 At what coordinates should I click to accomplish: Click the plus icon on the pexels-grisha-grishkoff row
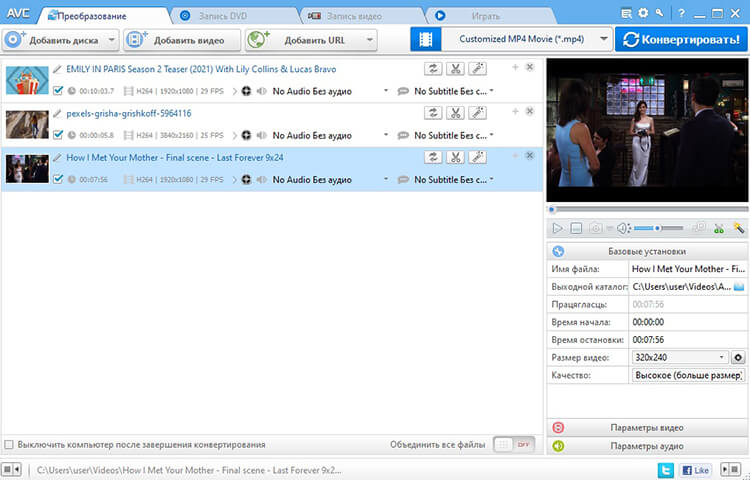click(515, 111)
